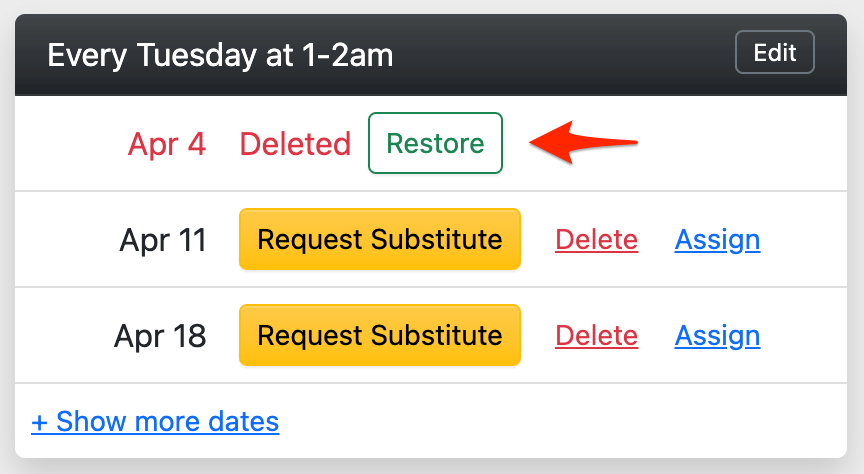
Task: Select the Apr 11 date label
Action: click(x=163, y=240)
